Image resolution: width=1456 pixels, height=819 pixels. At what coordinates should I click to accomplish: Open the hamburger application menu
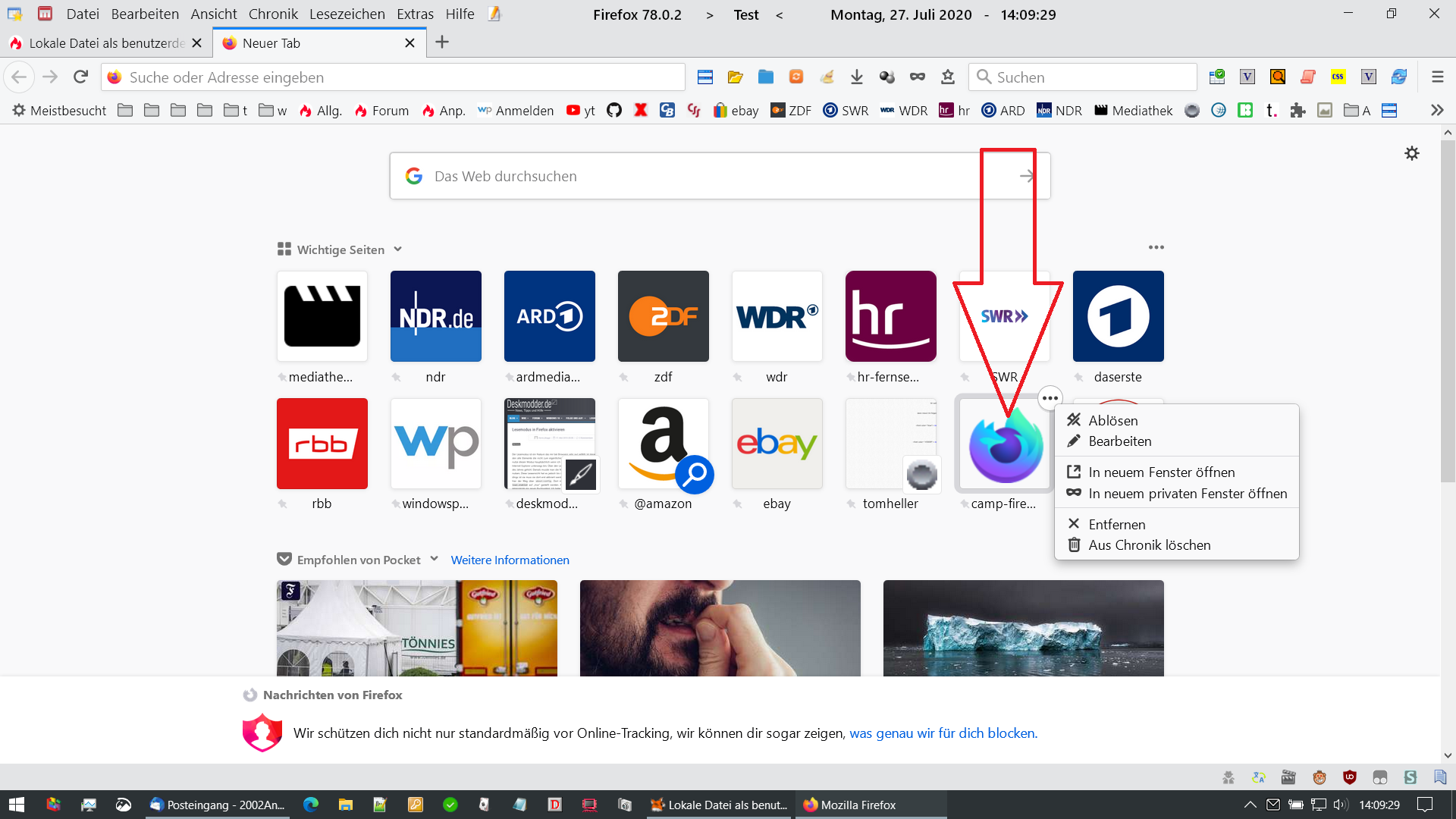[x=1437, y=77]
